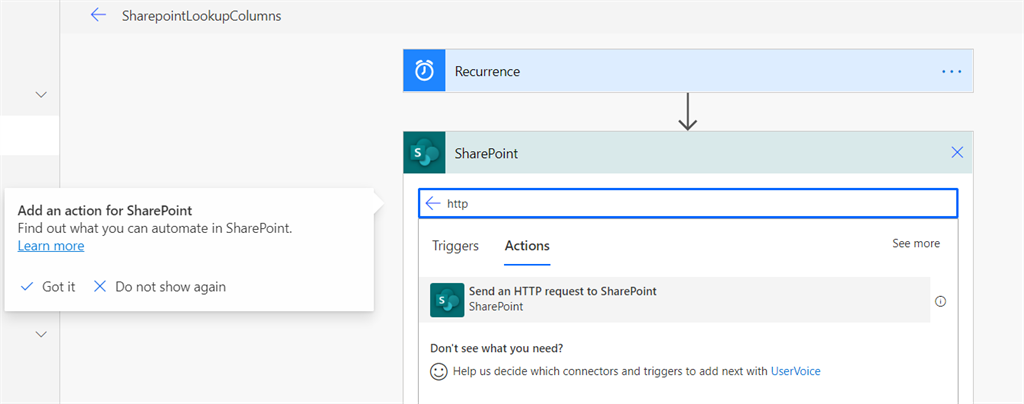The width and height of the screenshot is (1024, 404).
Task: Select Send an HTTP request to SharePoint
Action: pyautogui.click(x=680, y=300)
